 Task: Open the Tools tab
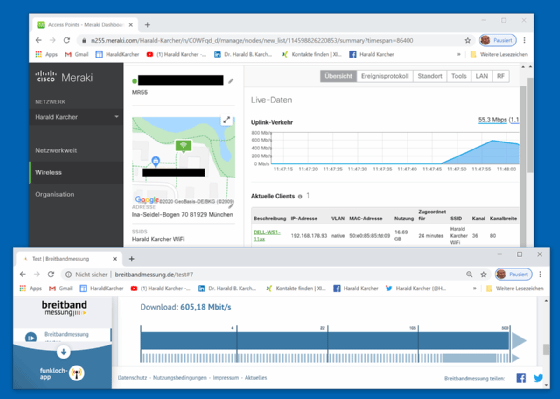click(459, 76)
